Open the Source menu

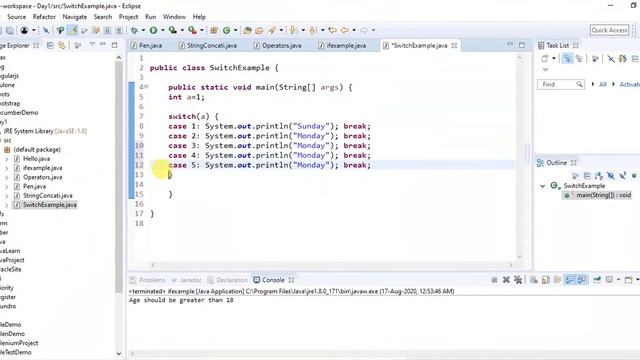17,17
